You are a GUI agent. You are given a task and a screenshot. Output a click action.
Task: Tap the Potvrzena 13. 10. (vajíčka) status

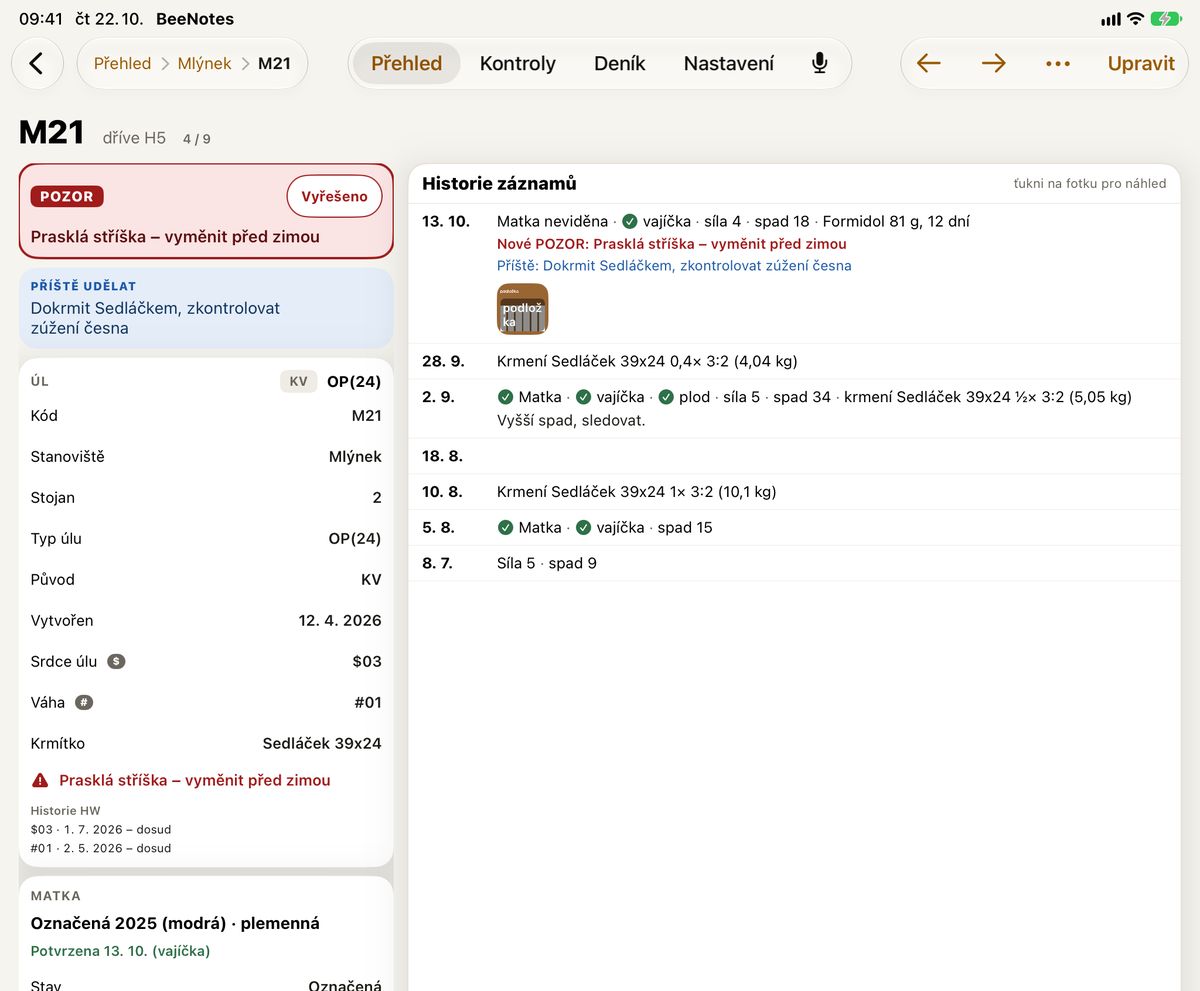120,951
